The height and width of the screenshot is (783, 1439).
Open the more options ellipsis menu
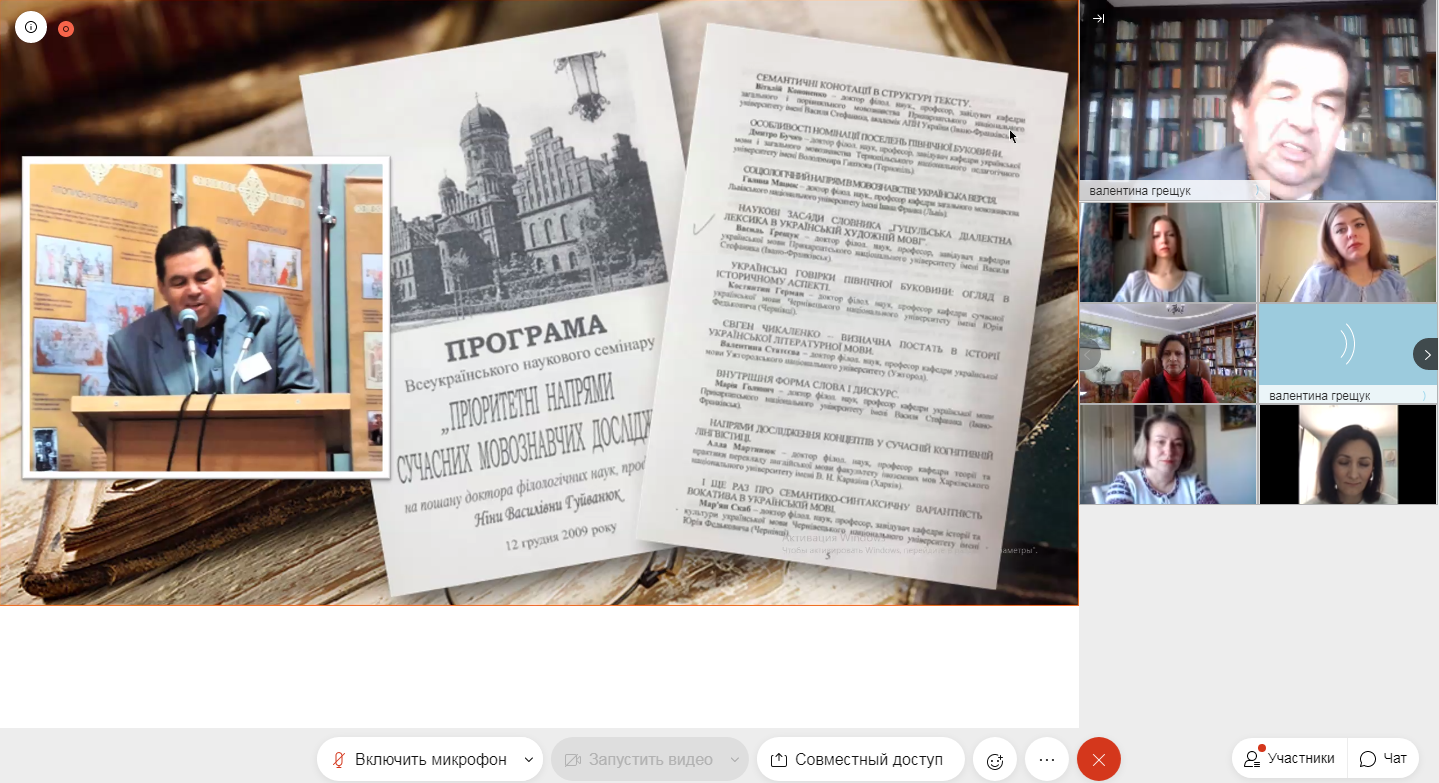click(1047, 760)
